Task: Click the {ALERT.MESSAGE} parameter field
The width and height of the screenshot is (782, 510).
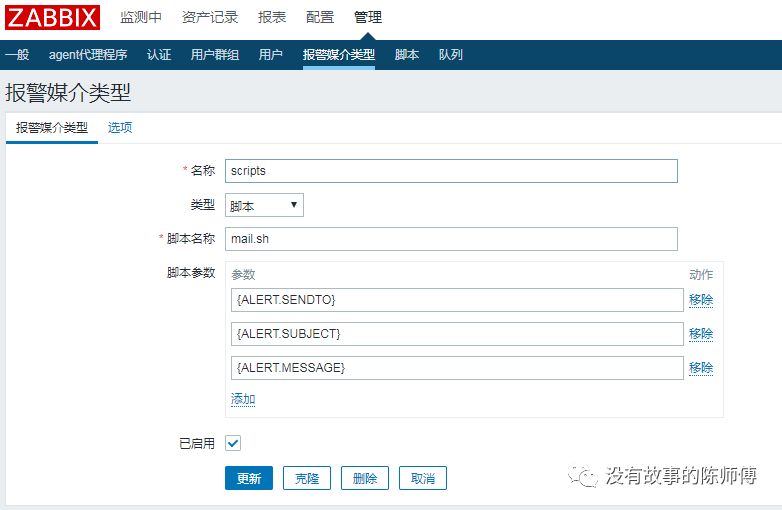Action: coord(457,367)
